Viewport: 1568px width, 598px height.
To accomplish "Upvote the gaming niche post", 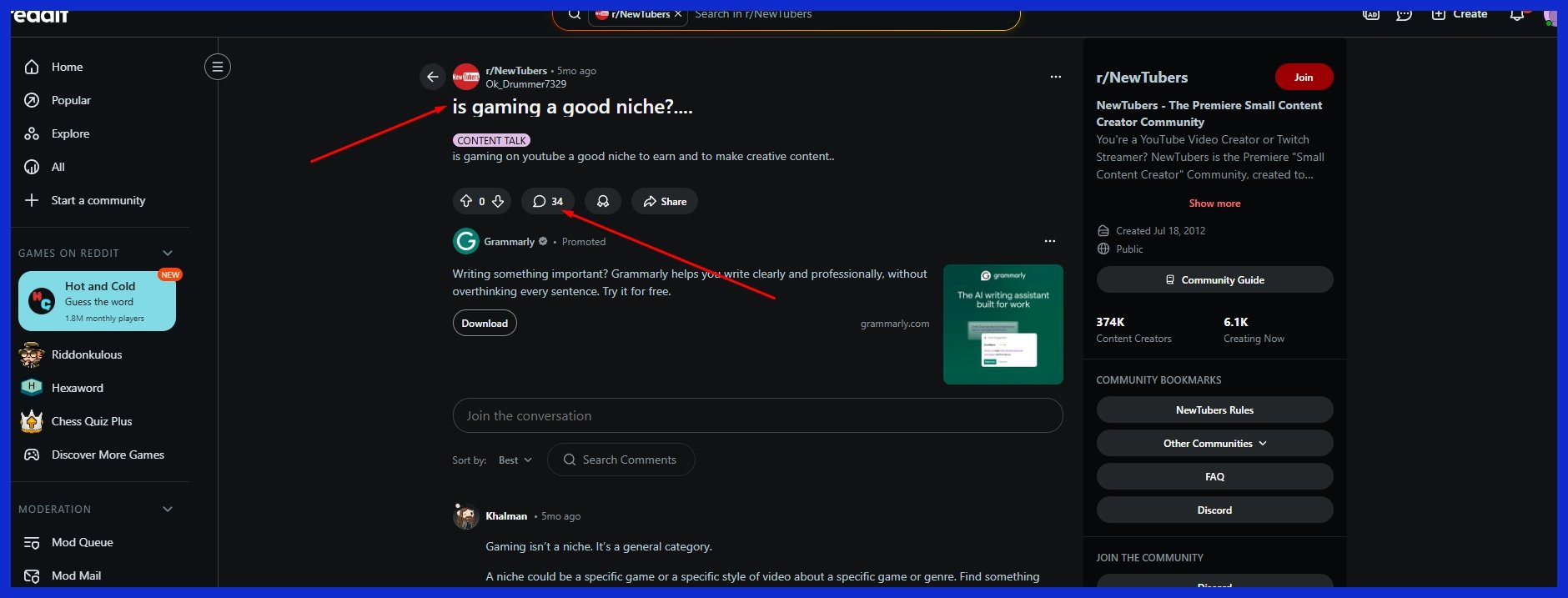I will 466,201.
